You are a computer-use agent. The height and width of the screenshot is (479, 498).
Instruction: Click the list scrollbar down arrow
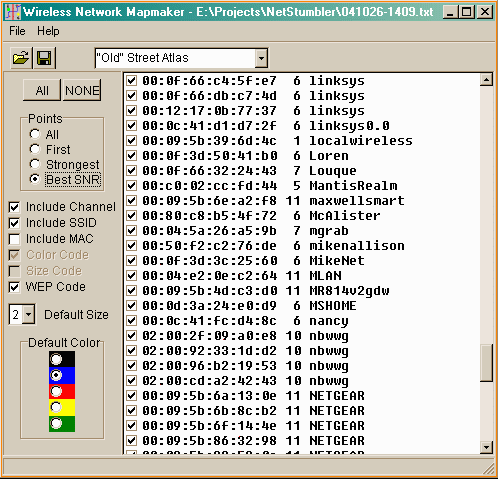(x=486, y=447)
